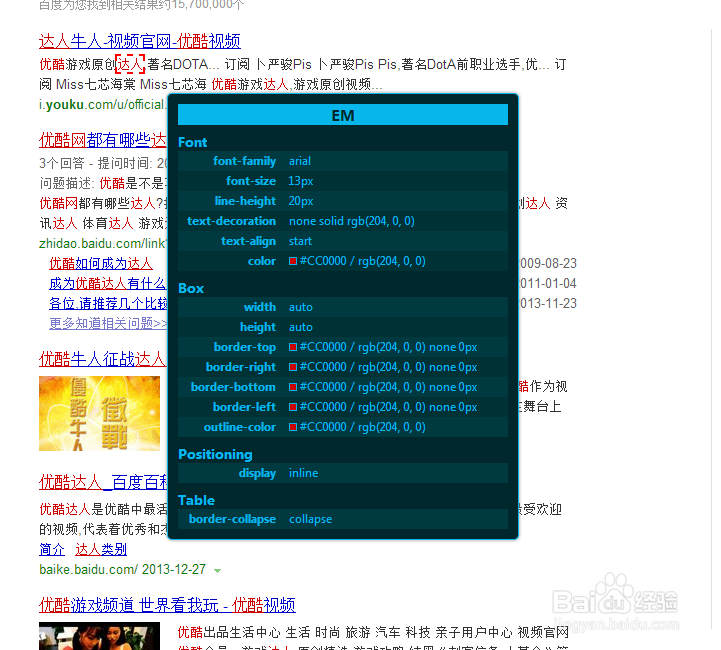Viewport: 721px width, 650px height.
Task: Open 优酷游戏频道 世界看我玩 - 优酷视频 link
Action: pos(167,605)
